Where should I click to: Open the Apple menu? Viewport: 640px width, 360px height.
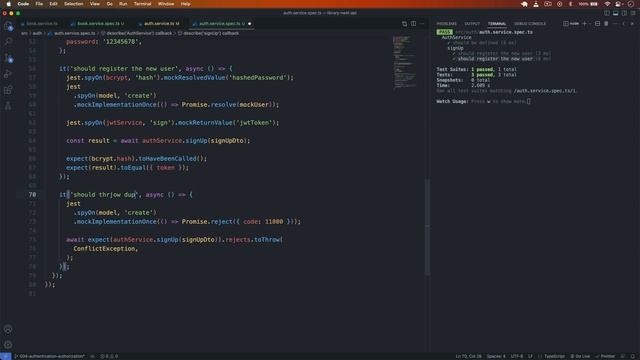8,4
